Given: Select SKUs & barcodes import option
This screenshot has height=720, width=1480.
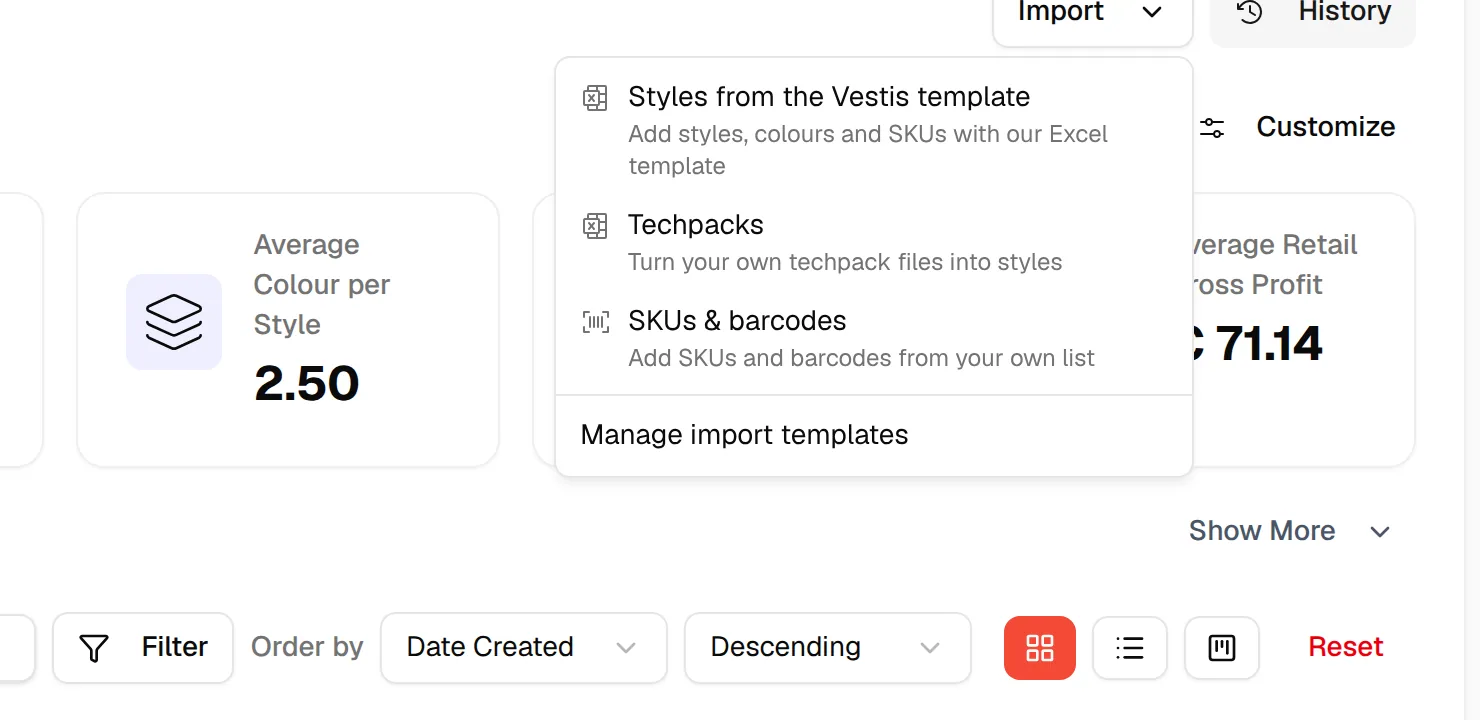Looking at the screenshot, I should click(x=873, y=339).
